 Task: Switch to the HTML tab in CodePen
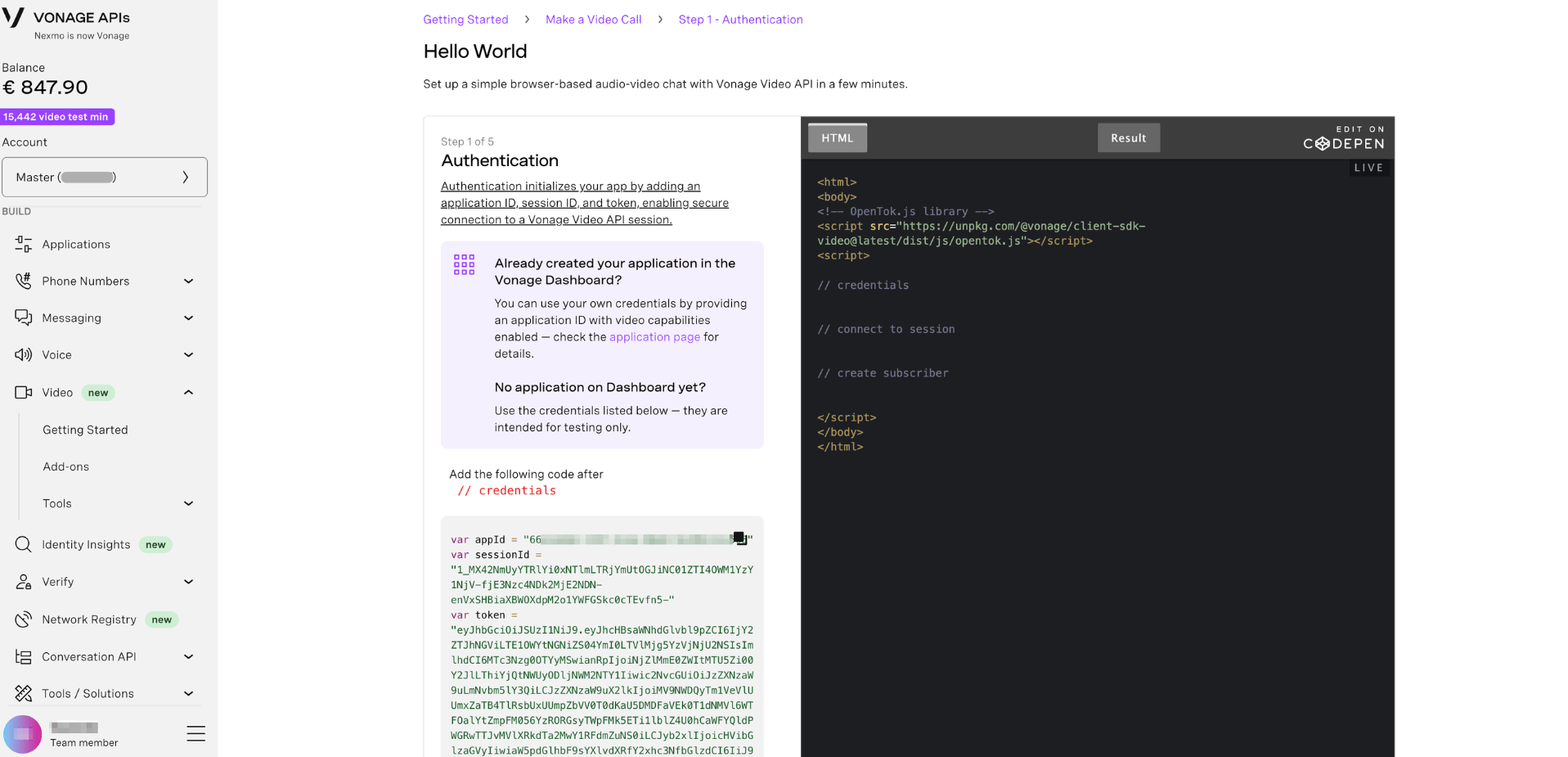point(838,137)
